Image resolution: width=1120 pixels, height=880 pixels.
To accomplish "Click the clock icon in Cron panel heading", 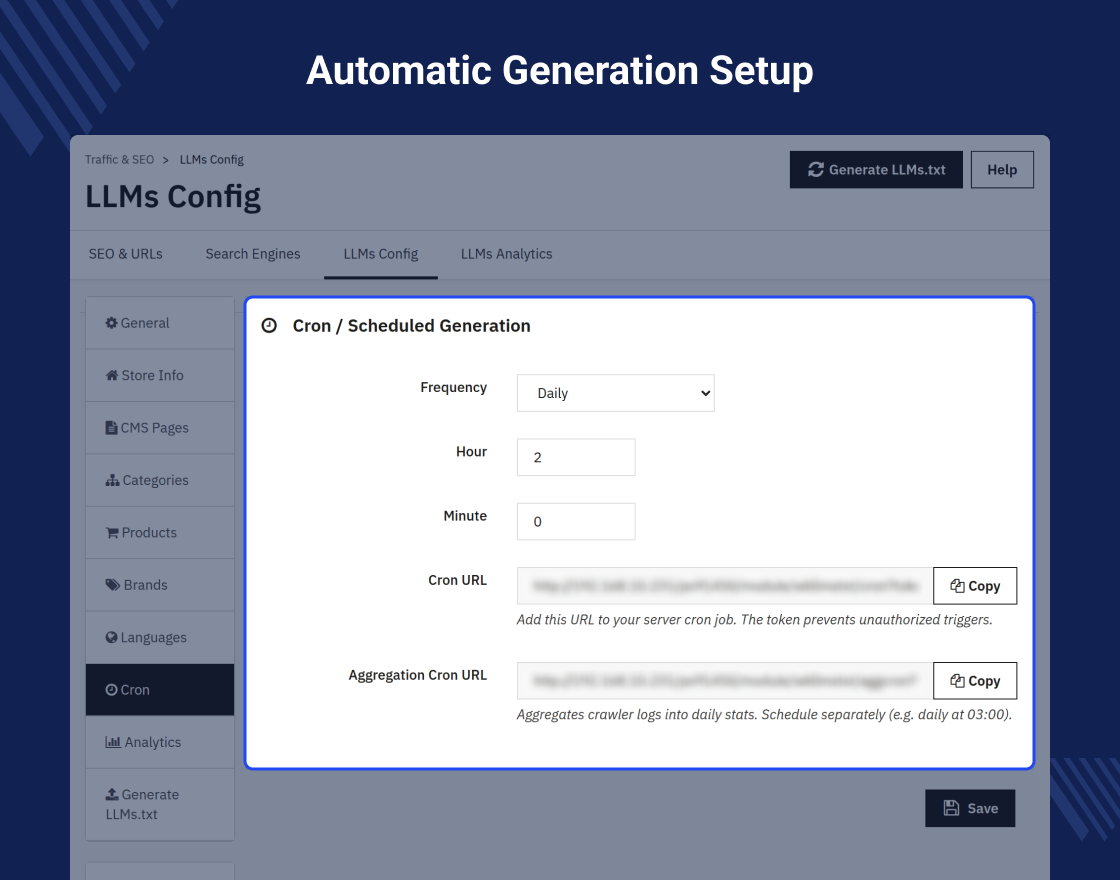I will click(x=269, y=326).
